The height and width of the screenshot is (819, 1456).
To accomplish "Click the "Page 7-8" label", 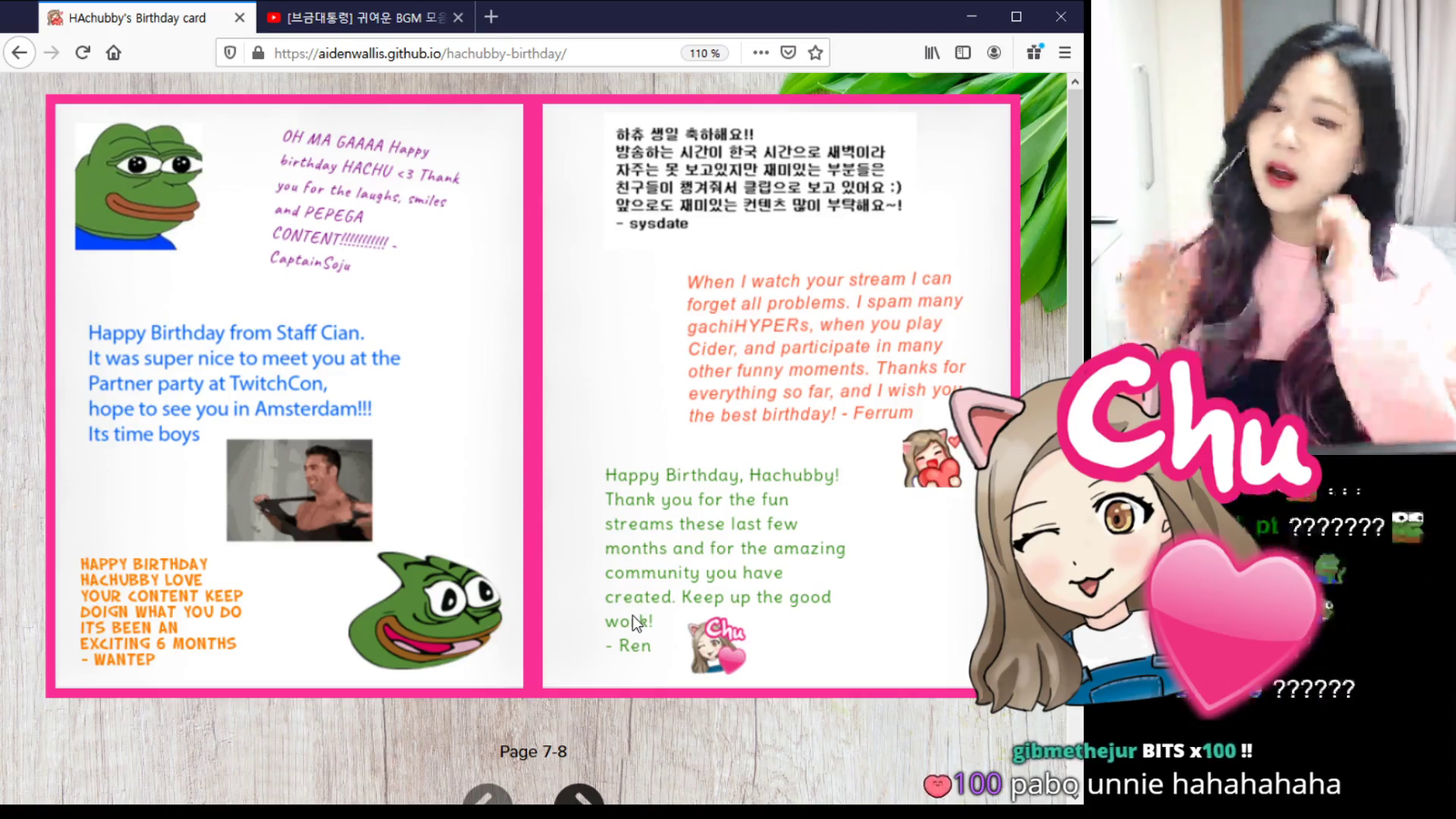I will (x=533, y=752).
